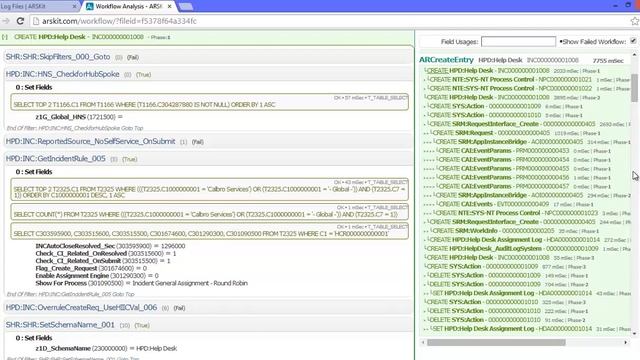The width and height of the screenshot is (640, 360).
Task: Click the Flag_Create_Request field line
Action: coord(91,268)
